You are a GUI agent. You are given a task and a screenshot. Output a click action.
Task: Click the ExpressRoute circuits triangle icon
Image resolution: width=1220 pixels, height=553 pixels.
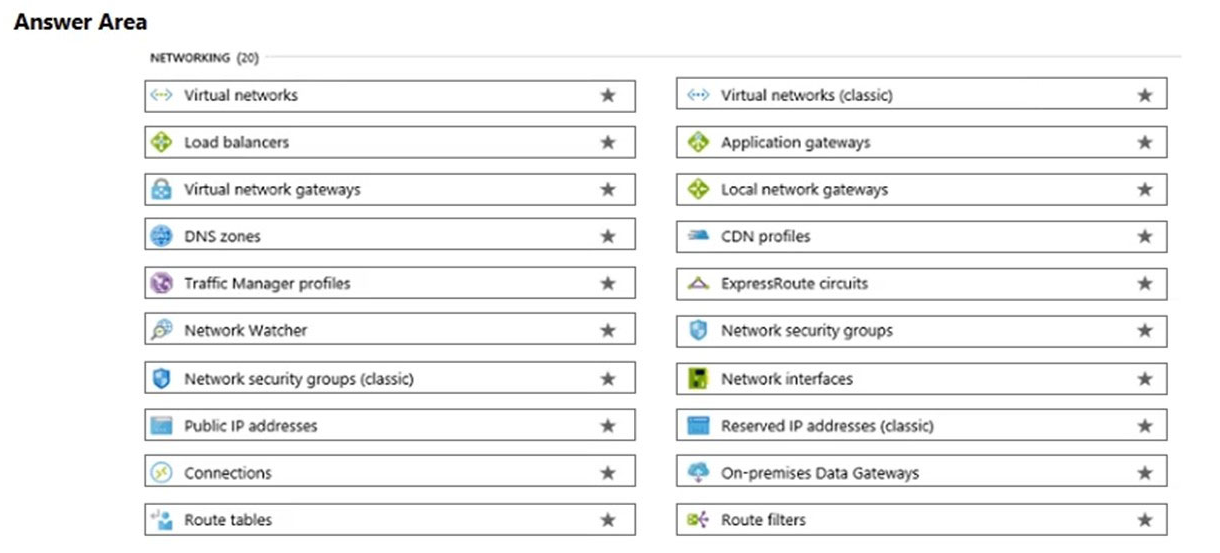pos(698,284)
